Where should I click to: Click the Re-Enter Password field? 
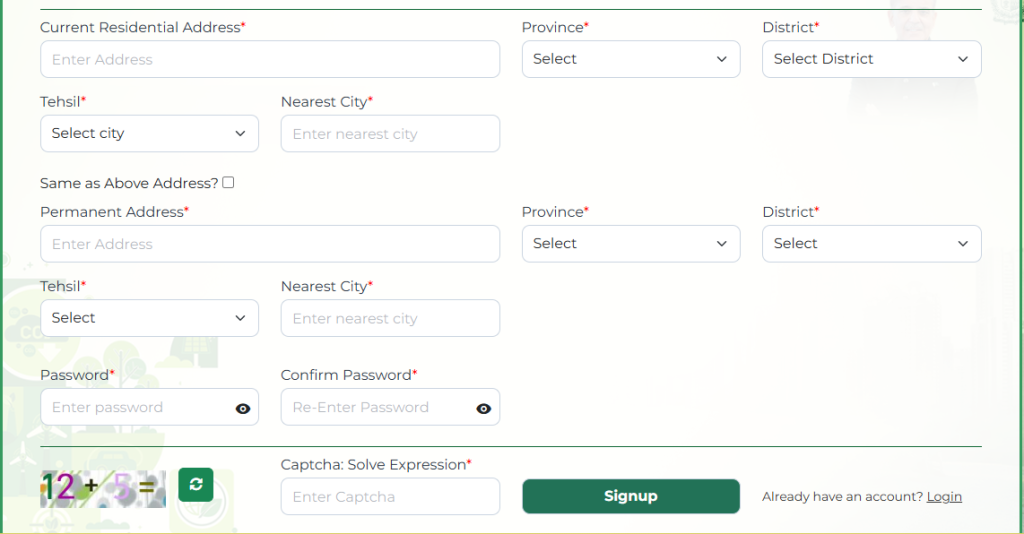(x=376, y=408)
